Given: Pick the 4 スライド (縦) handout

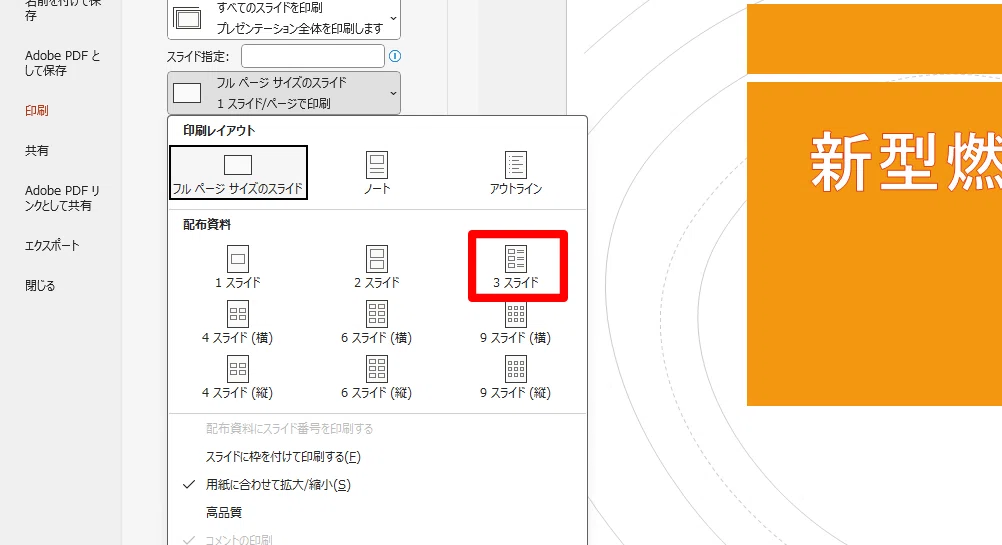Looking at the screenshot, I should coord(238,377).
